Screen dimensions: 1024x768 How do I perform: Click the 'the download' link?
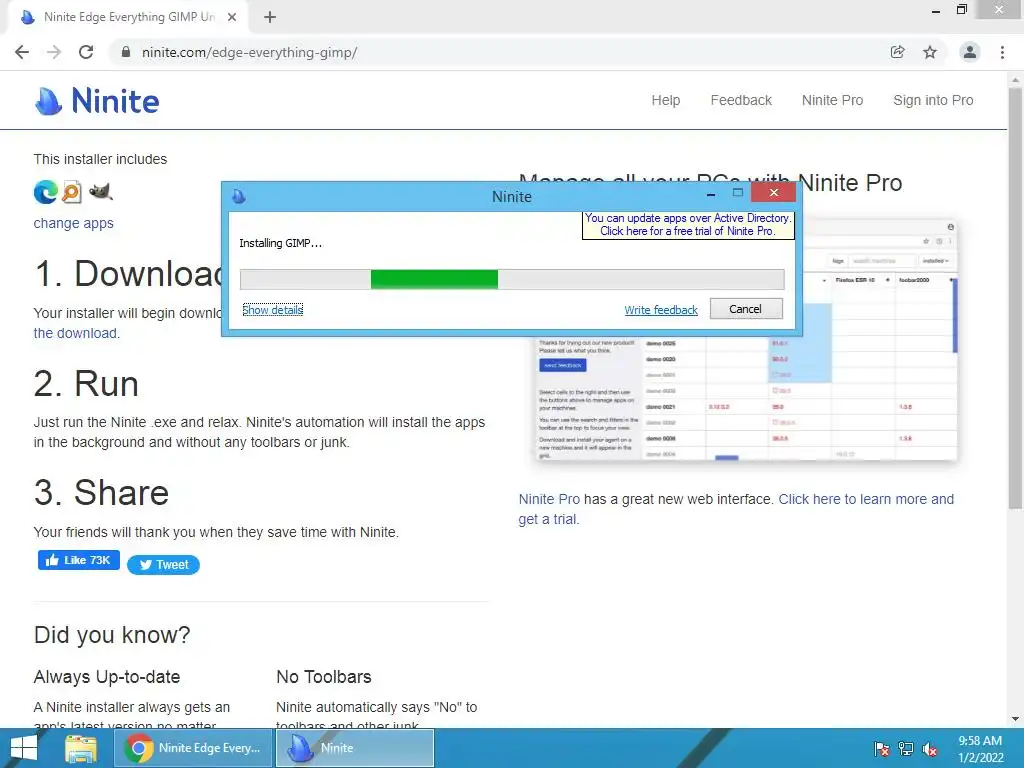coord(76,333)
